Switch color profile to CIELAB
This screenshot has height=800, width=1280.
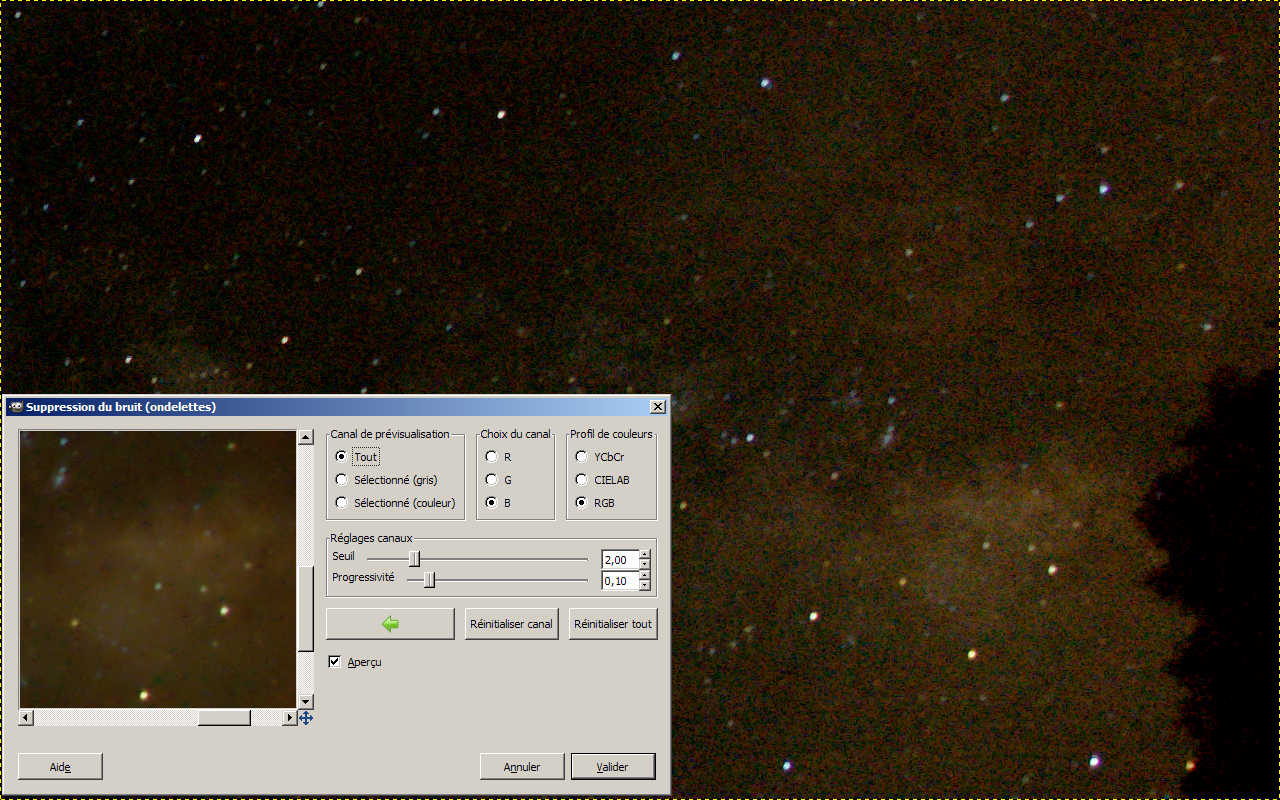click(581, 480)
